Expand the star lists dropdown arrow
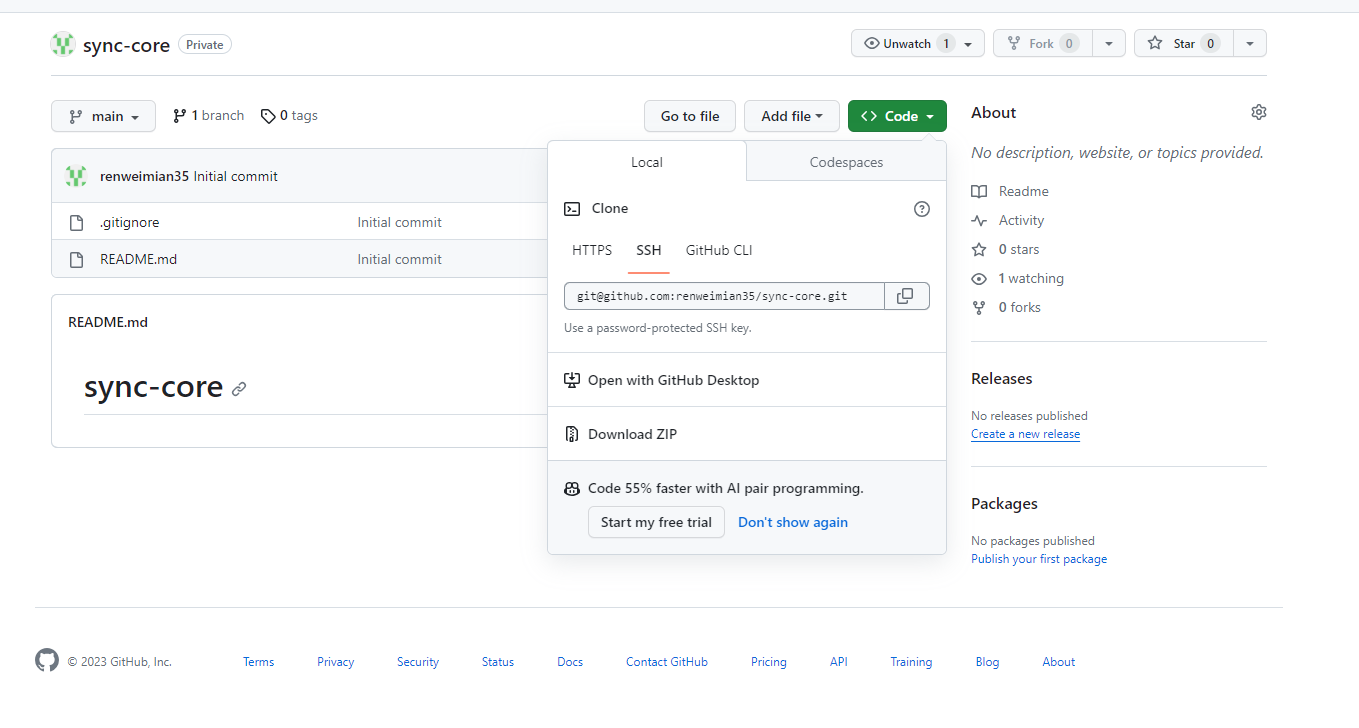The height and width of the screenshot is (728, 1359). click(1250, 43)
